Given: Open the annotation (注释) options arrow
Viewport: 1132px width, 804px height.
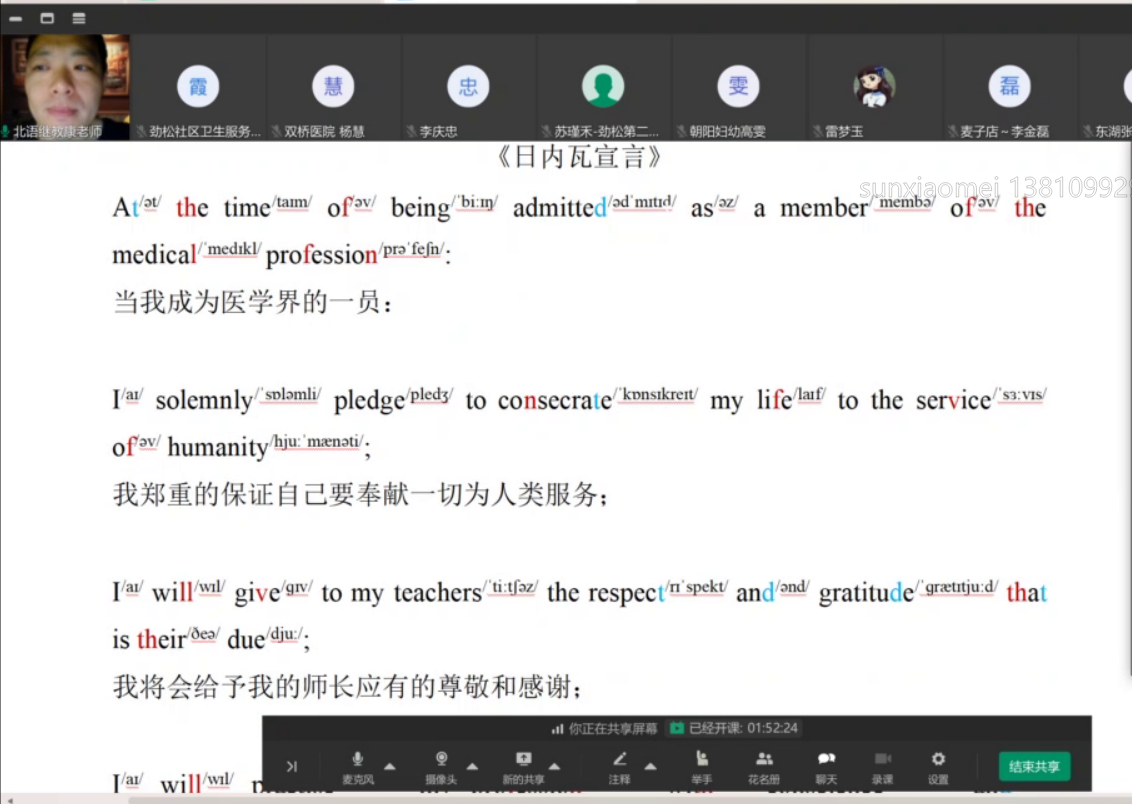Looking at the screenshot, I should 651,767.
